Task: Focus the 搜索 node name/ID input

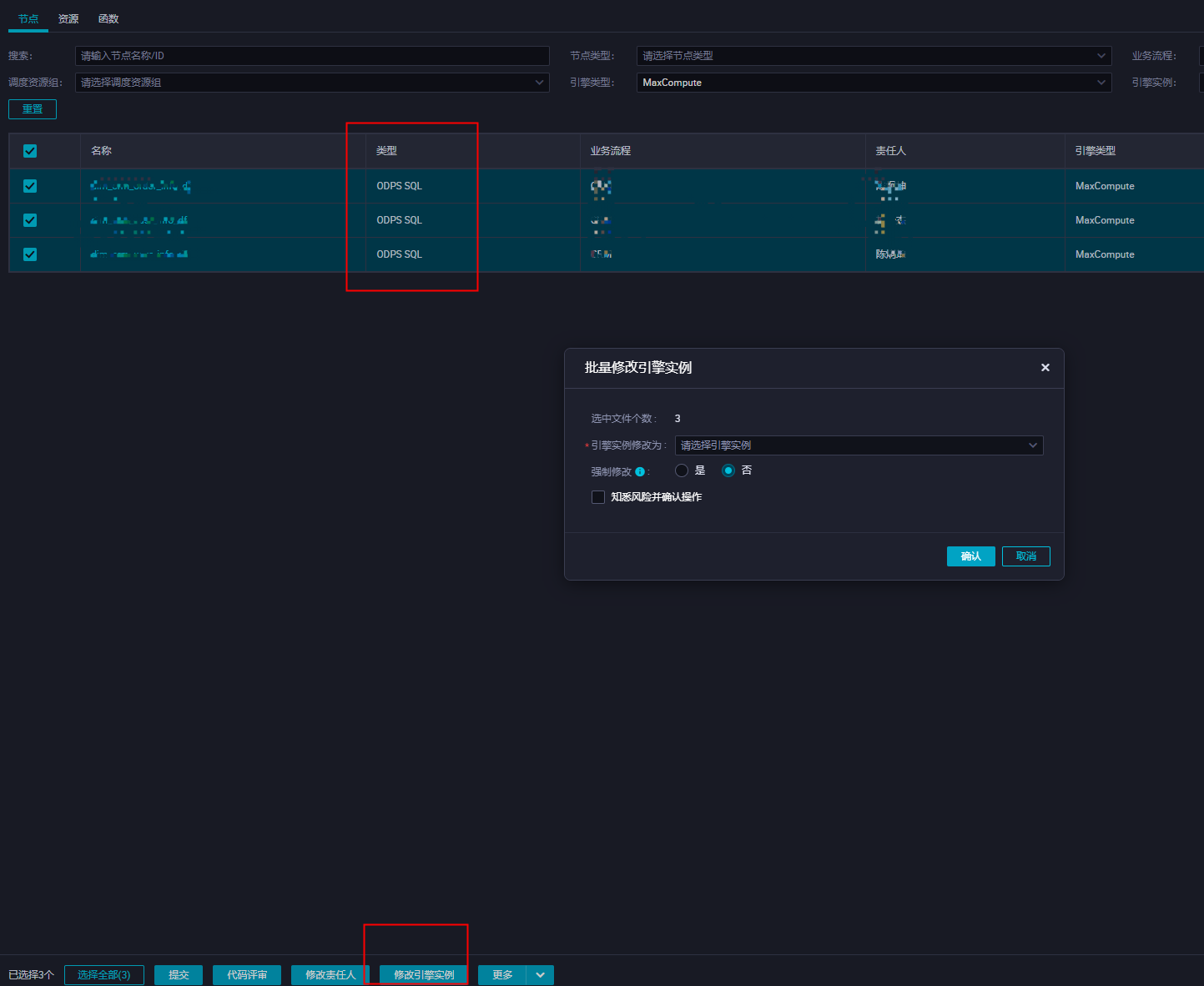Action: tap(312, 56)
